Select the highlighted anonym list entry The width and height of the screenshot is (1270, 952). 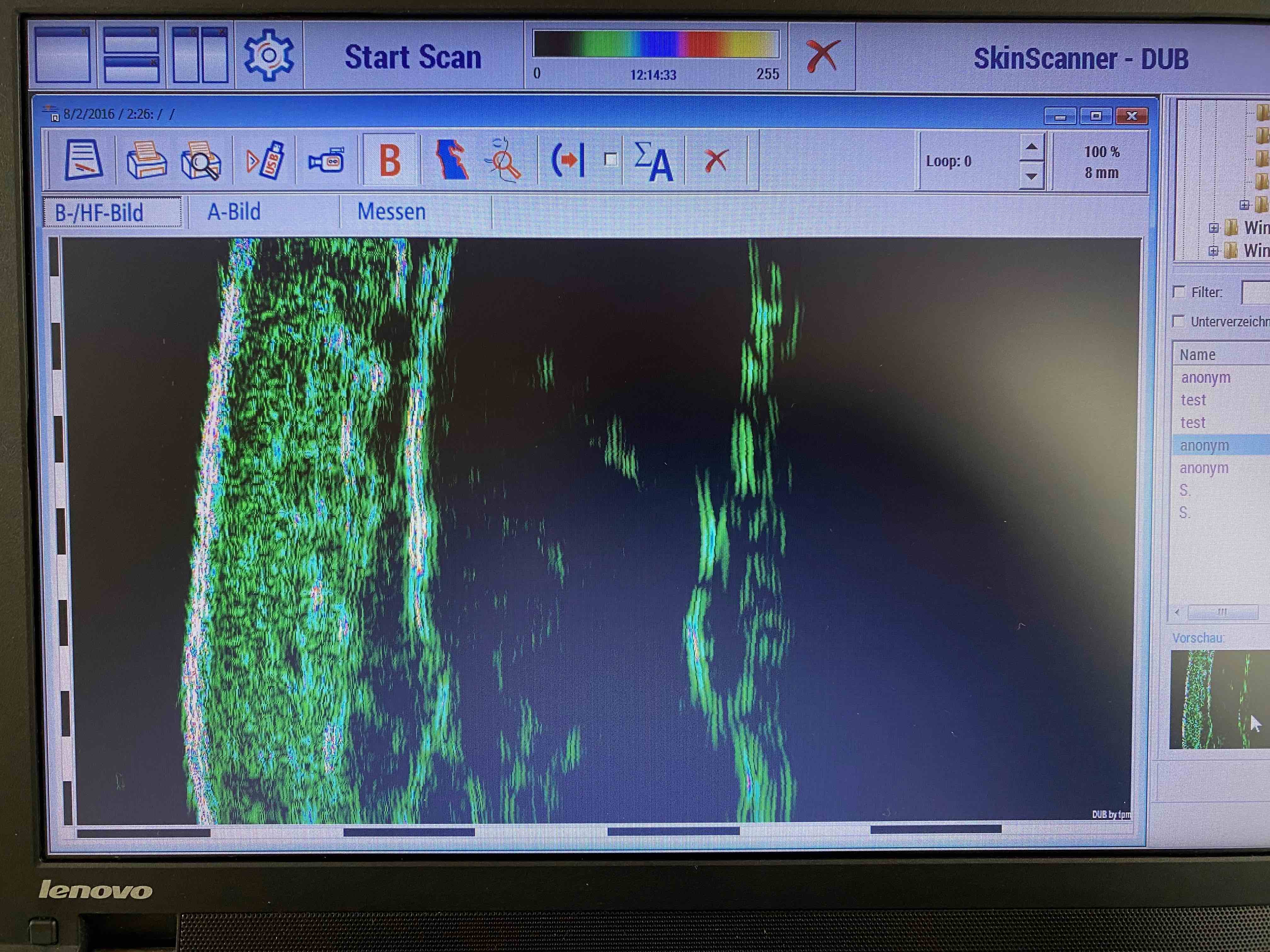tap(1204, 445)
